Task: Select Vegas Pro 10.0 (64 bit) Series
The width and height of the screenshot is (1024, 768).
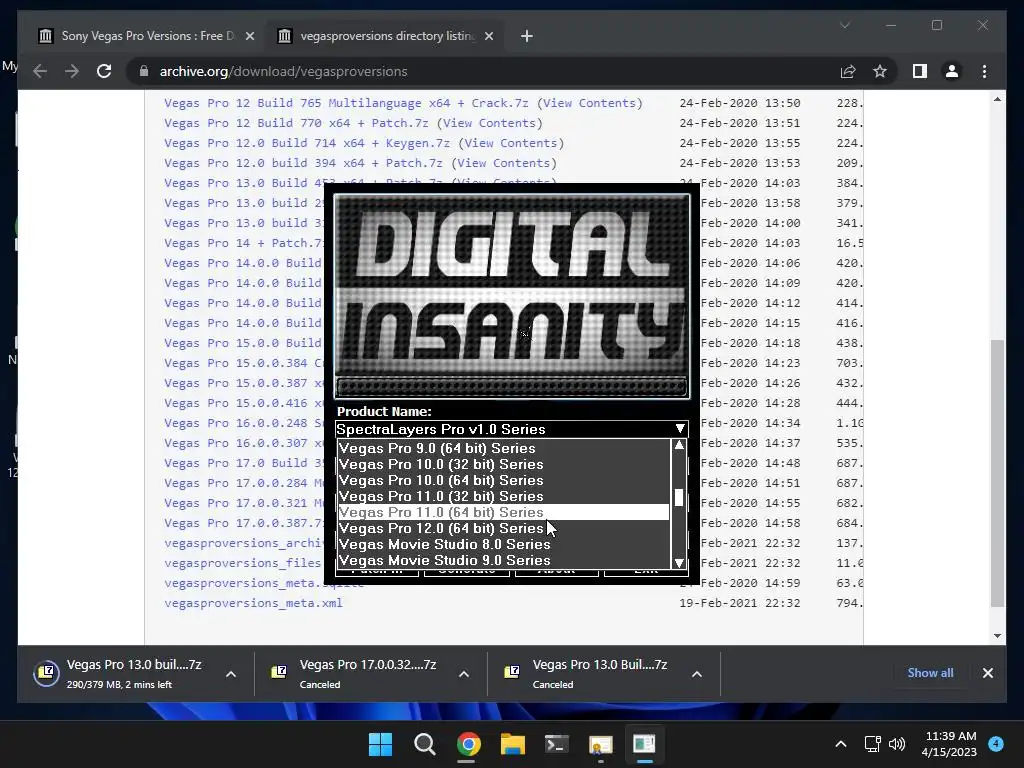Action: [x=504, y=480]
